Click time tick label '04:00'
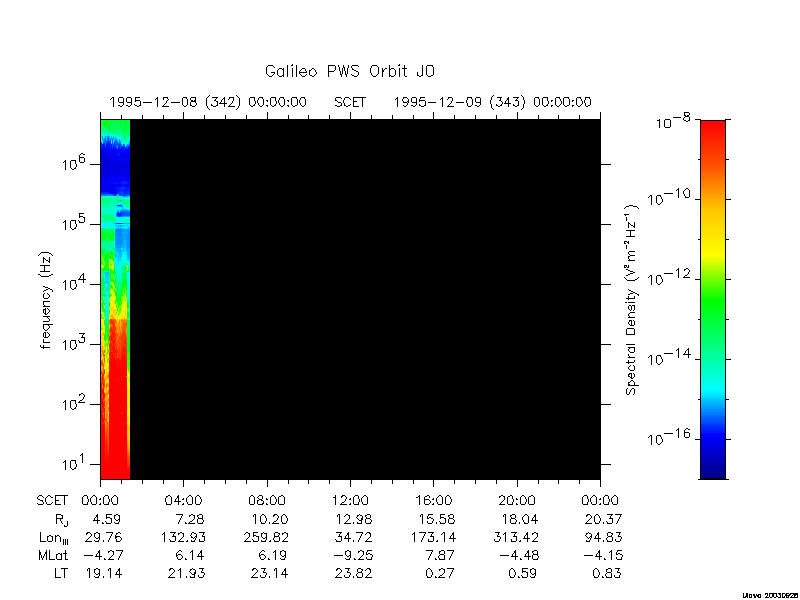The image size is (800, 600). click(x=183, y=501)
